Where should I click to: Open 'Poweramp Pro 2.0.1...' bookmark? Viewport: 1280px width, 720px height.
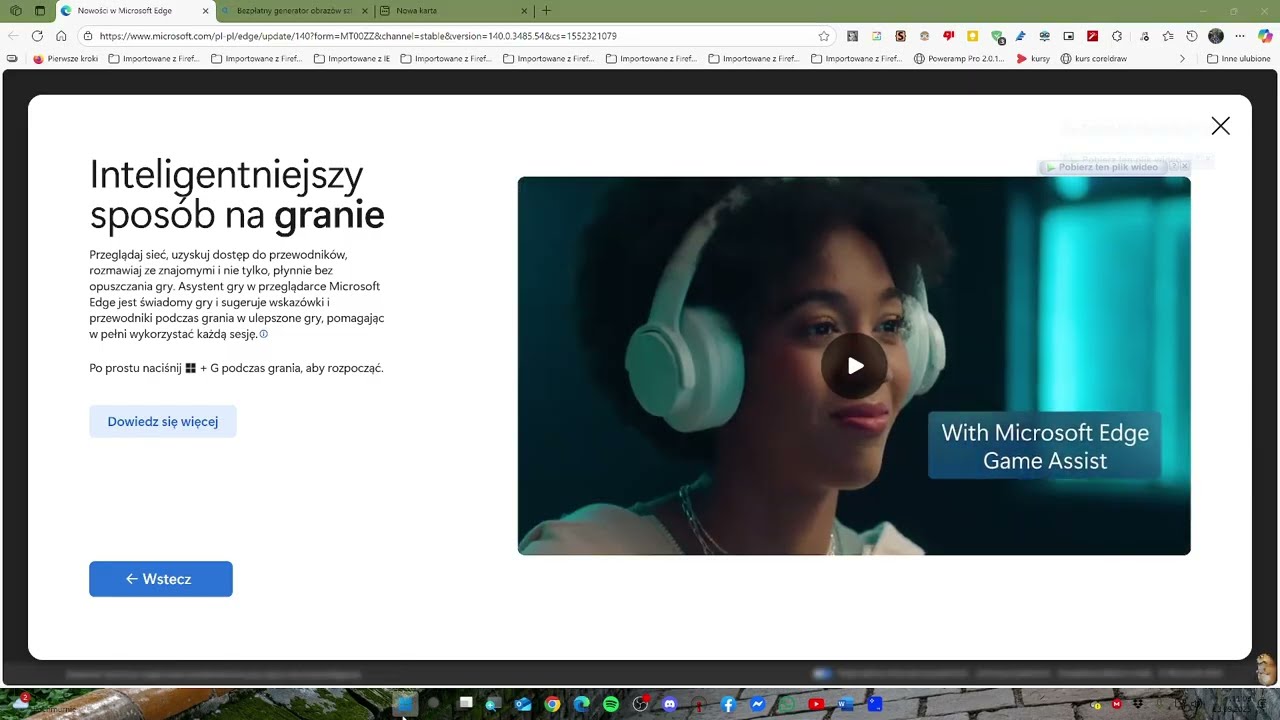pyautogui.click(x=959, y=59)
